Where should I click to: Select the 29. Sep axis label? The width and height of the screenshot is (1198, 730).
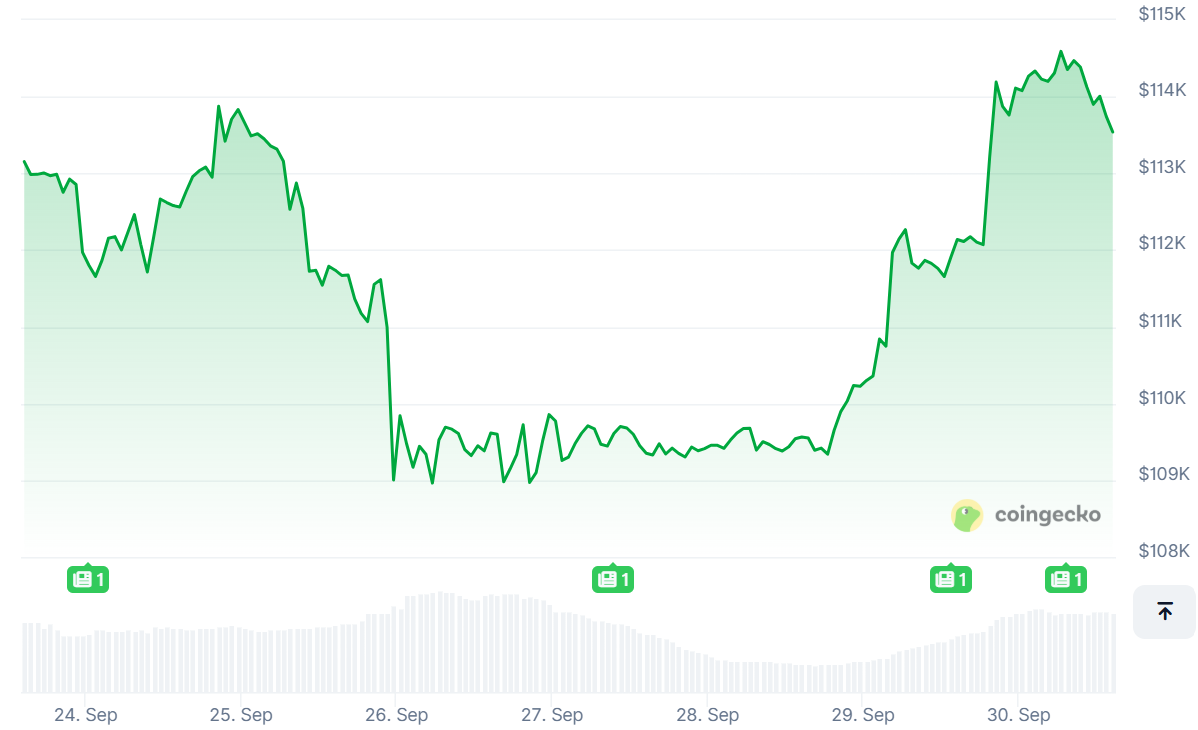(x=863, y=715)
